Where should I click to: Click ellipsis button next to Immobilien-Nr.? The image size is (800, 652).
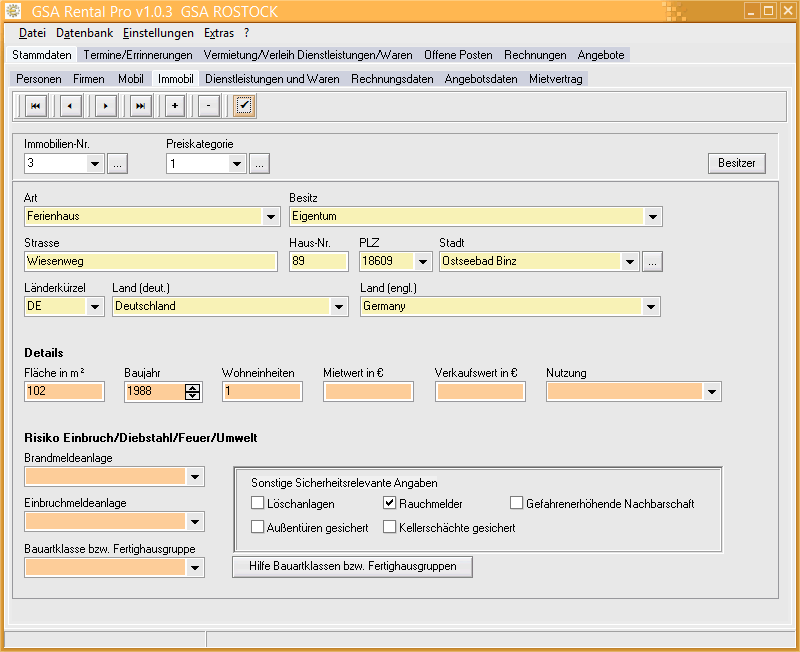tap(117, 163)
